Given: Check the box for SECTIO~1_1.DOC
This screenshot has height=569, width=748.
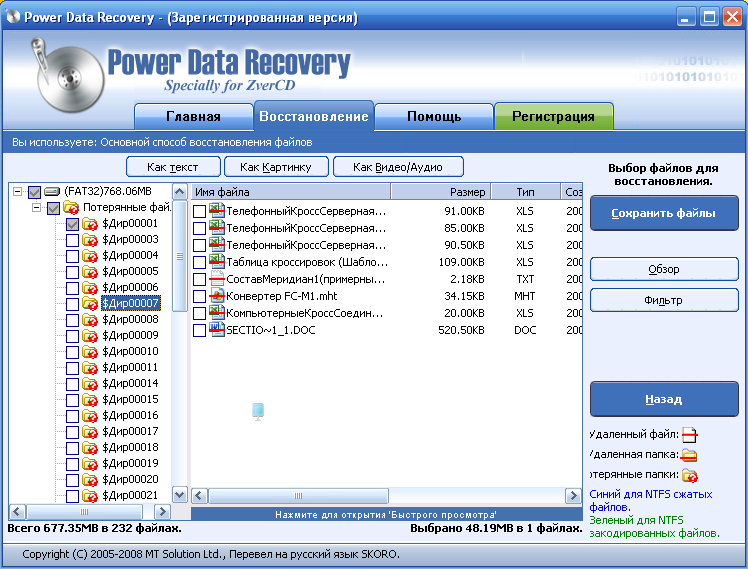Looking at the screenshot, I should coord(199,330).
